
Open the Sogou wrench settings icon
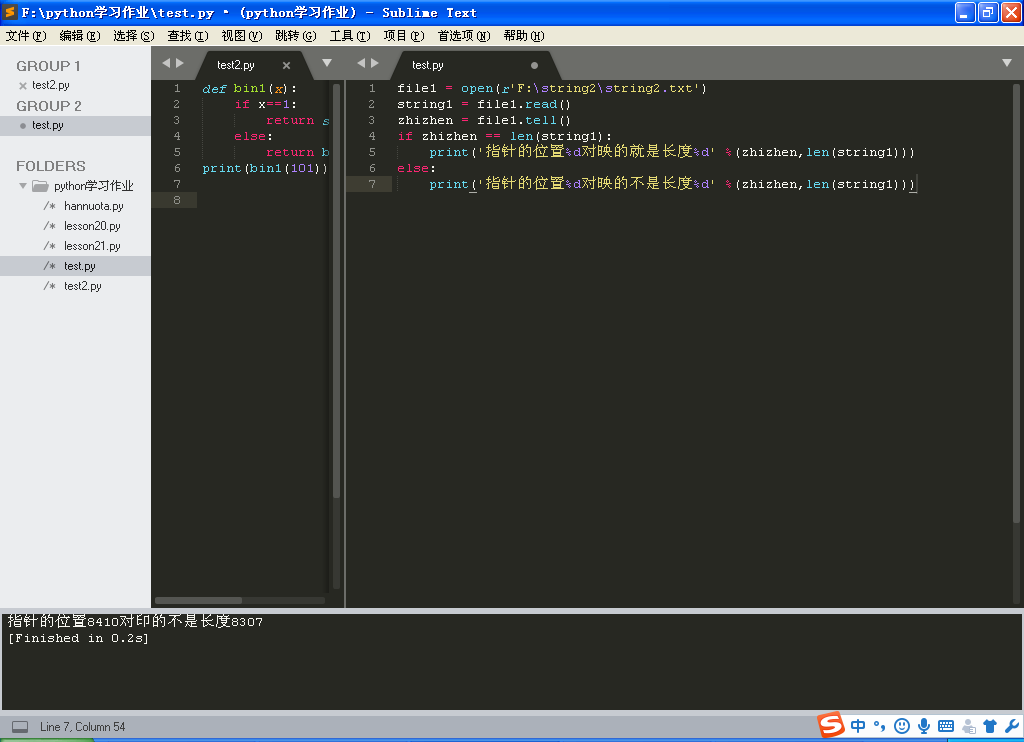[1010, 726]
